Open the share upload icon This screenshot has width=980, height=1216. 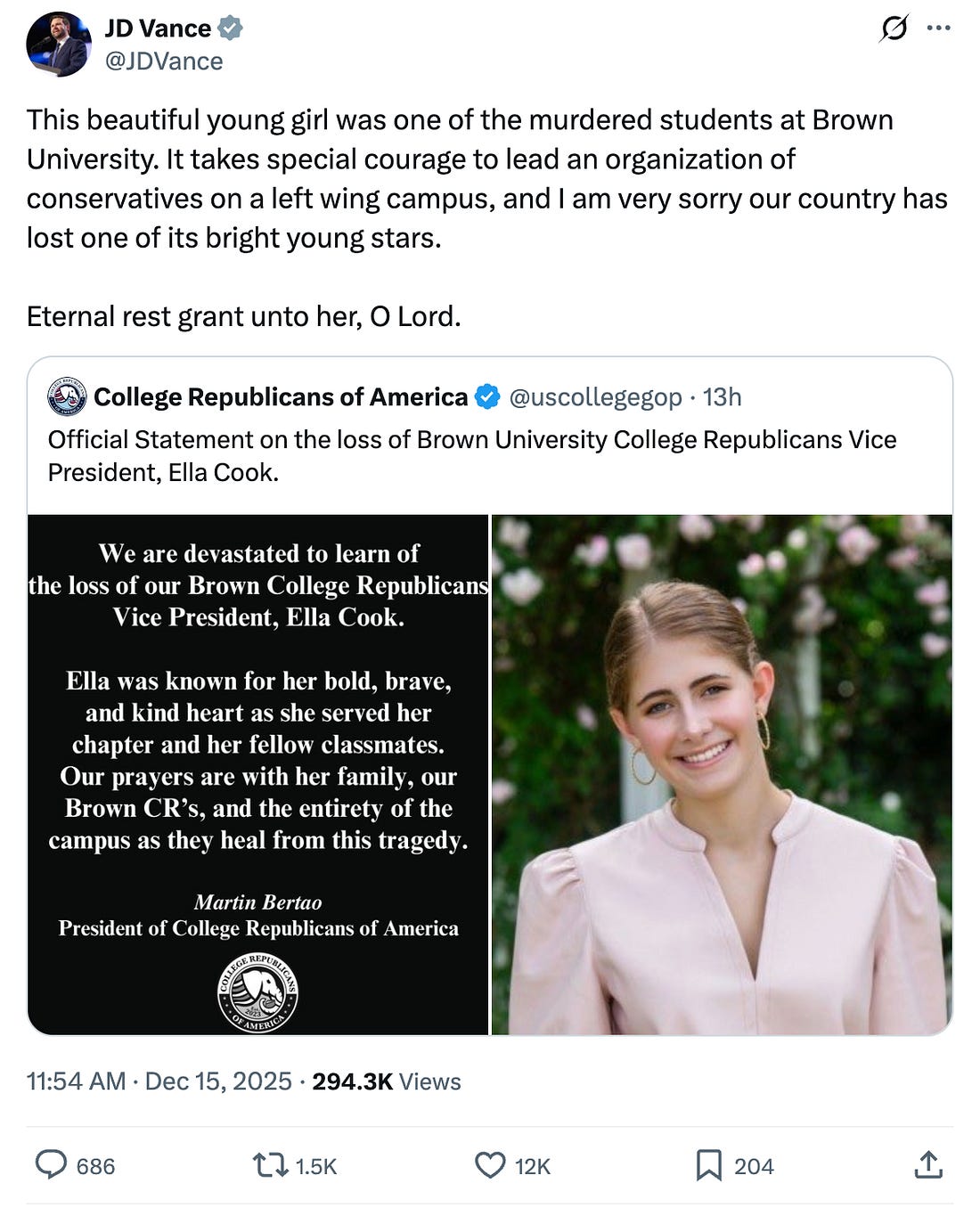[x=928, y=1164]
